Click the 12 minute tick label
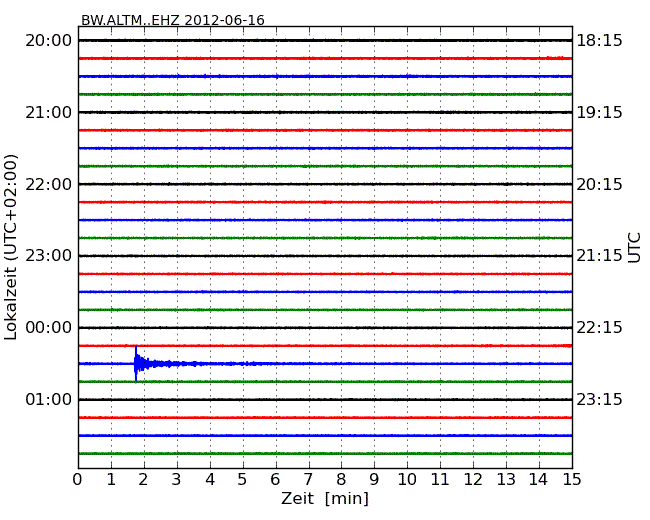This screenshot has width=650, height=520. (x=473, y=479)
